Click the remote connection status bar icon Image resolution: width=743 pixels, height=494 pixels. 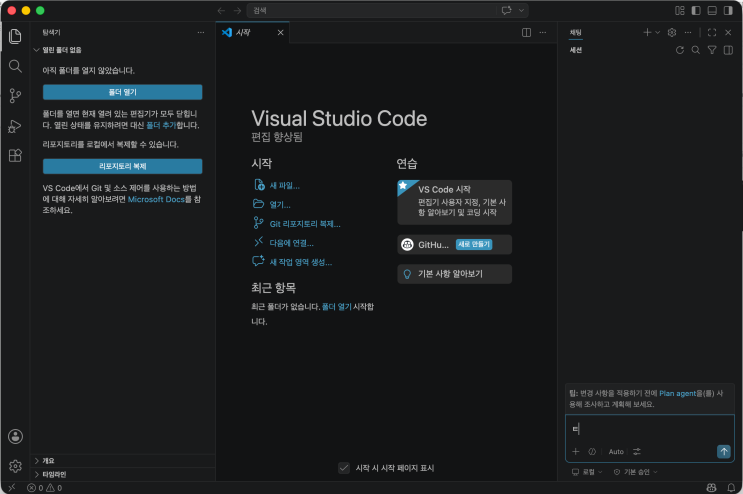tap(11, 487)
